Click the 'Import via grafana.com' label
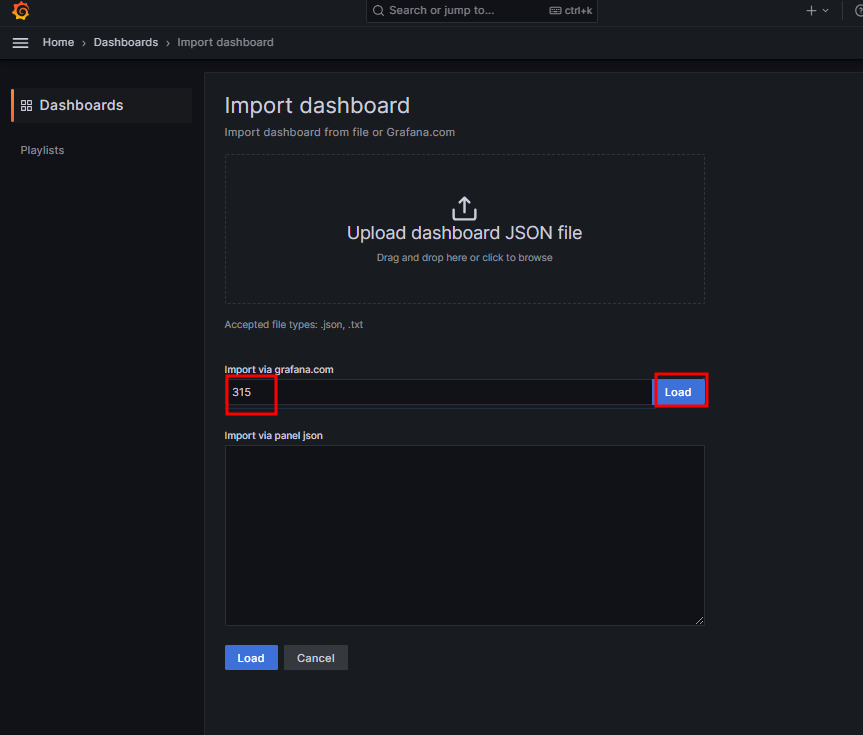Image resolution: width=863 pixels, height=735 pixels. coord(279,369)
